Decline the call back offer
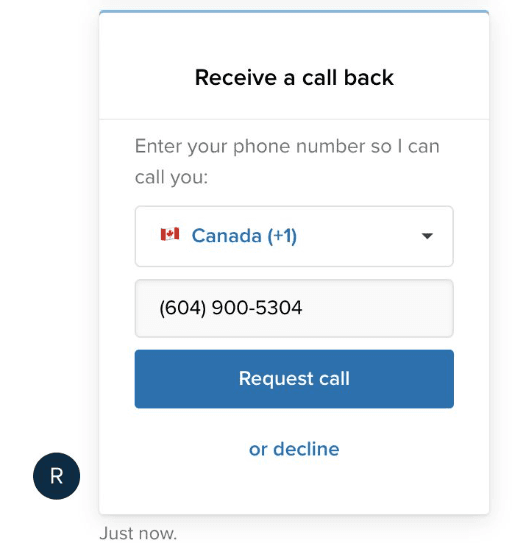Viewport: 525px width, 549px height. pyautogui.click(x=294, y=449)
